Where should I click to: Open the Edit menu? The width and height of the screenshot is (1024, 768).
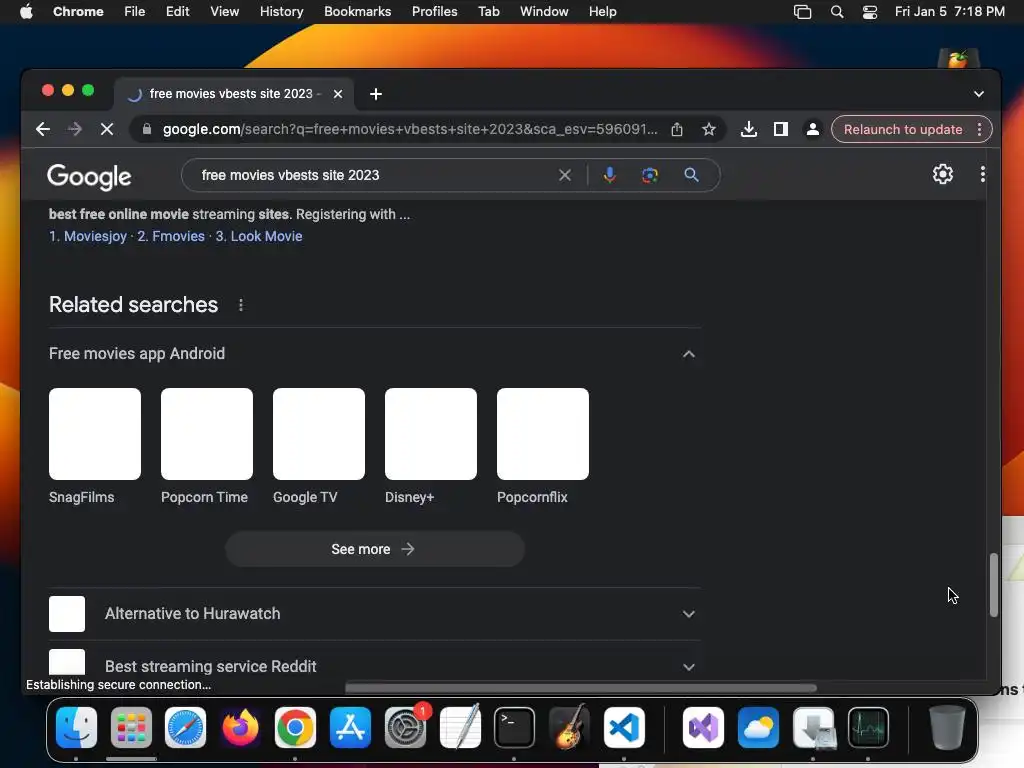(x=178, y=12)
